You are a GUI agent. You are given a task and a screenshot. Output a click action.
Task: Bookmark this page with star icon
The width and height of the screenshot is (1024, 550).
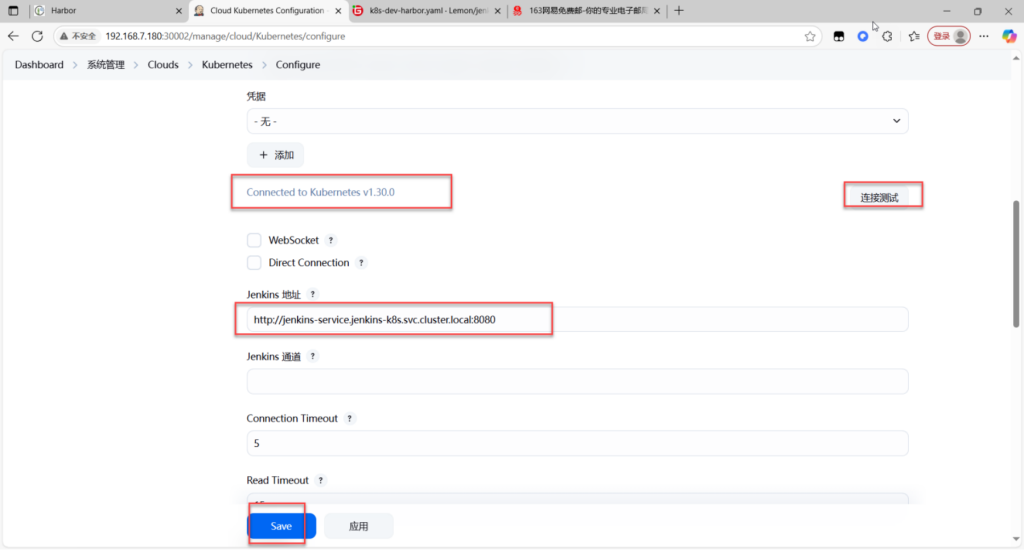810,36
